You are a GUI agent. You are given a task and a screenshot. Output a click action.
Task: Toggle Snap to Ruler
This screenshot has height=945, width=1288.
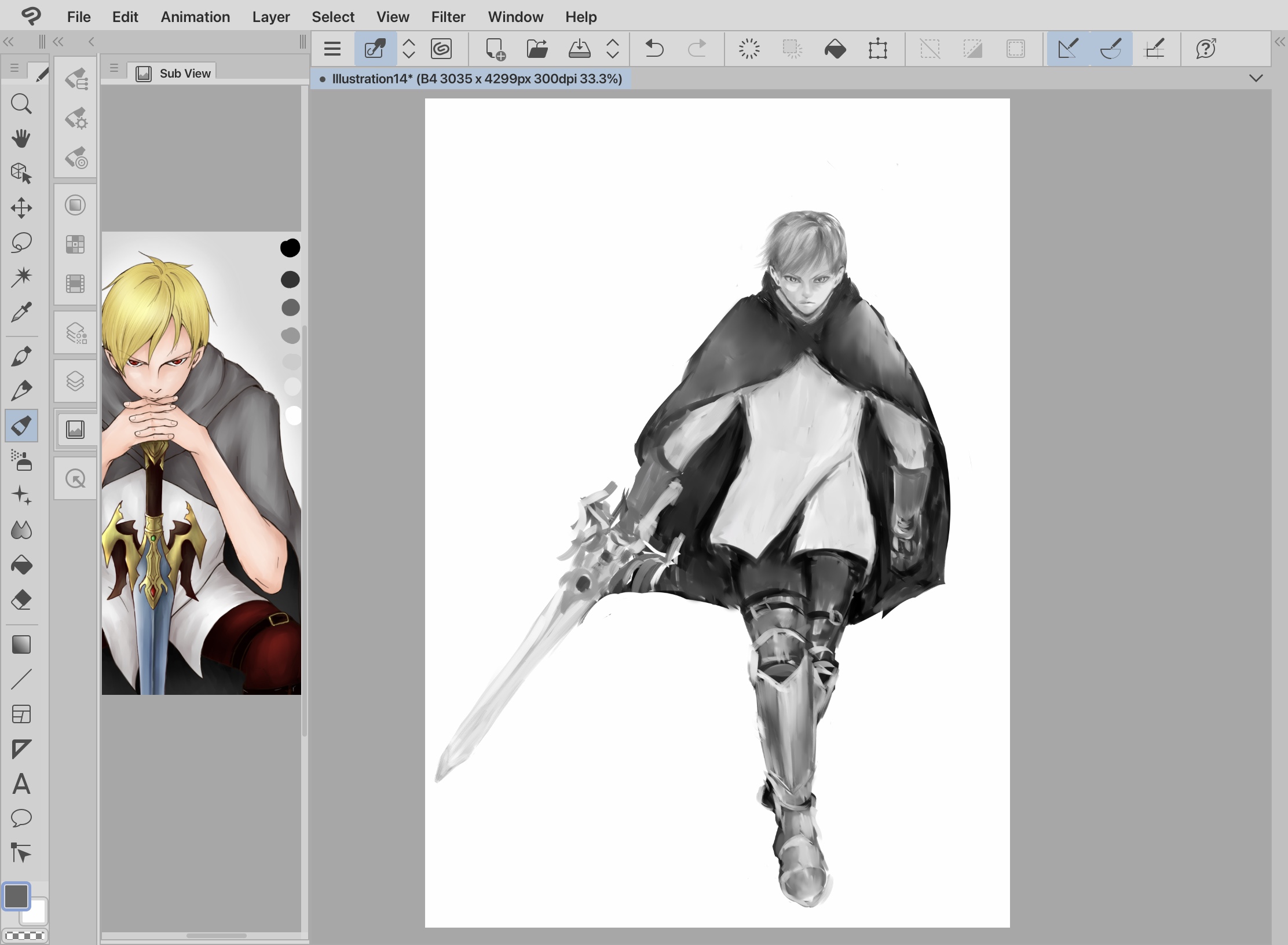[x=1068, y=49]
